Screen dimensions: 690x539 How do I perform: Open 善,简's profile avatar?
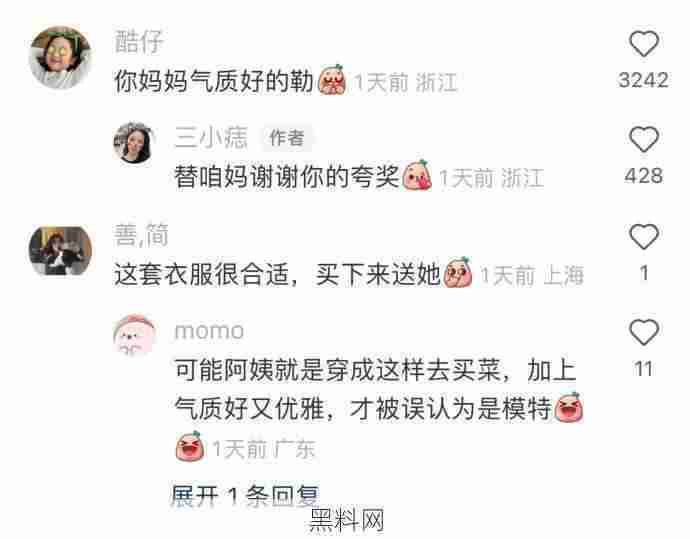pyautogui.click(x=60, y=250)
